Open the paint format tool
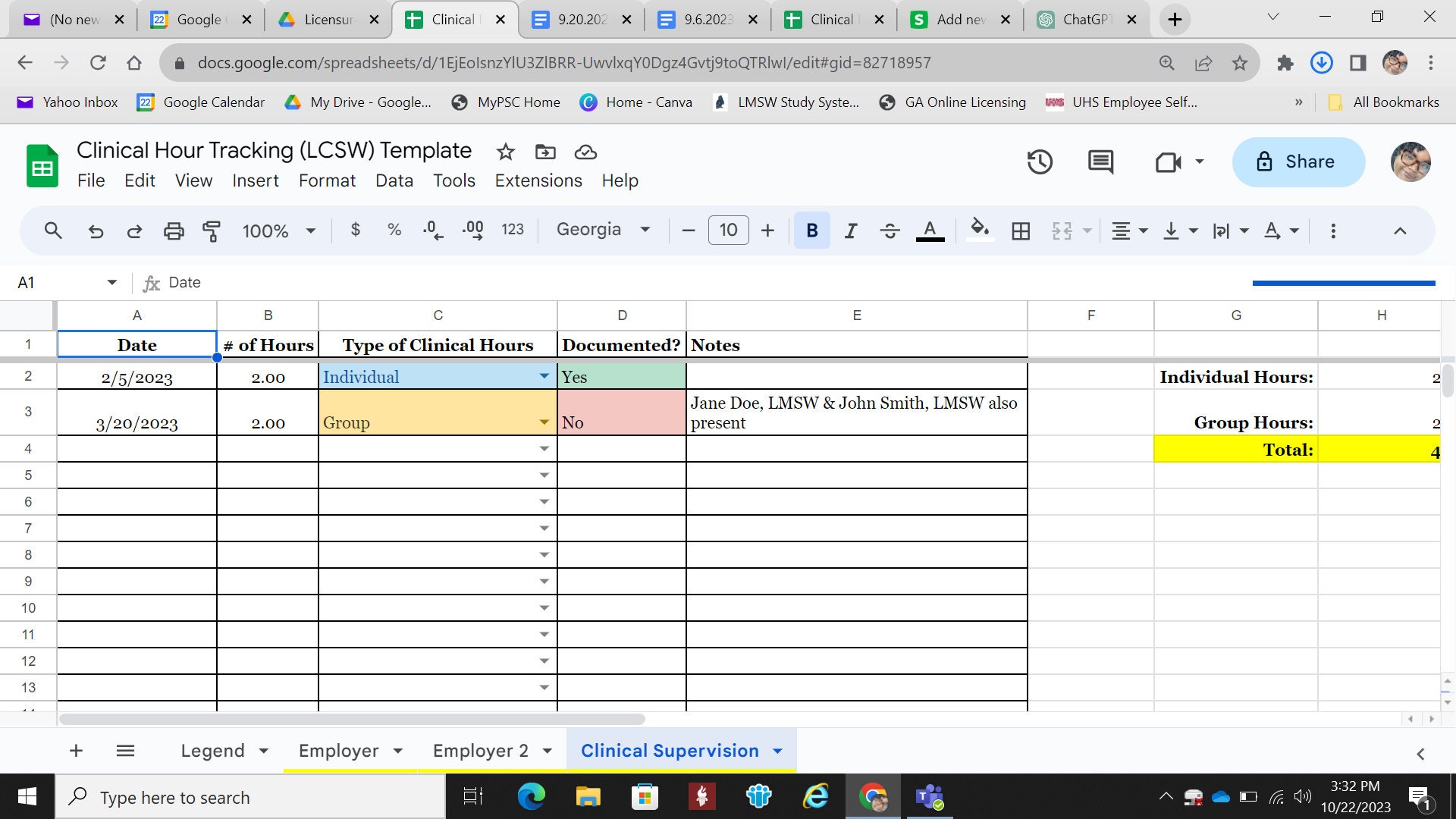 click(211, 230)
